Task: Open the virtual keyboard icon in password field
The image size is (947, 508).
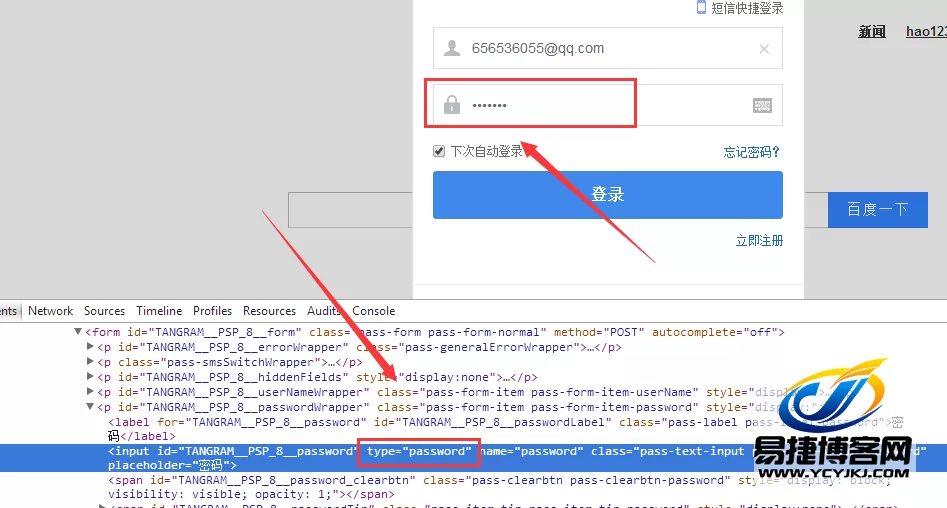Action: 762,106
